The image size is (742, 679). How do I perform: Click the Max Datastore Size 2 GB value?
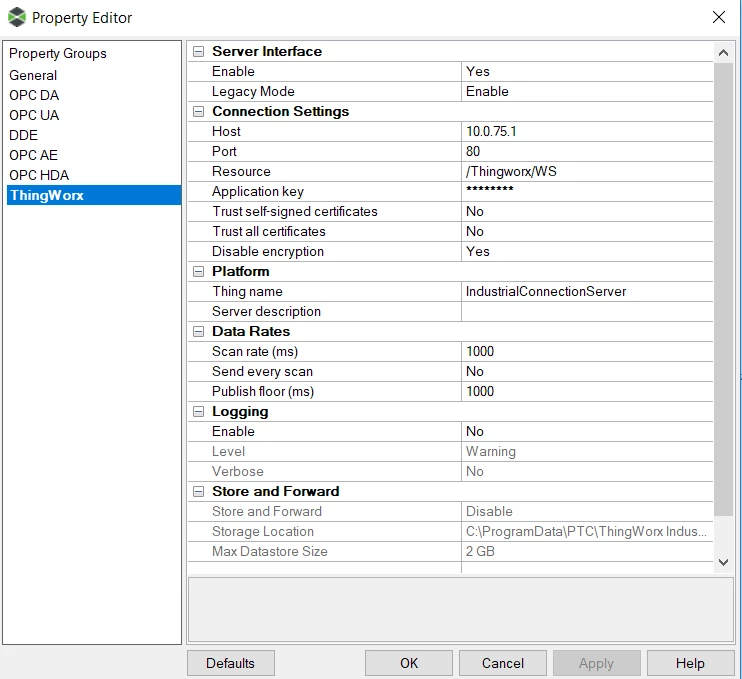click(x=587, y=551)
